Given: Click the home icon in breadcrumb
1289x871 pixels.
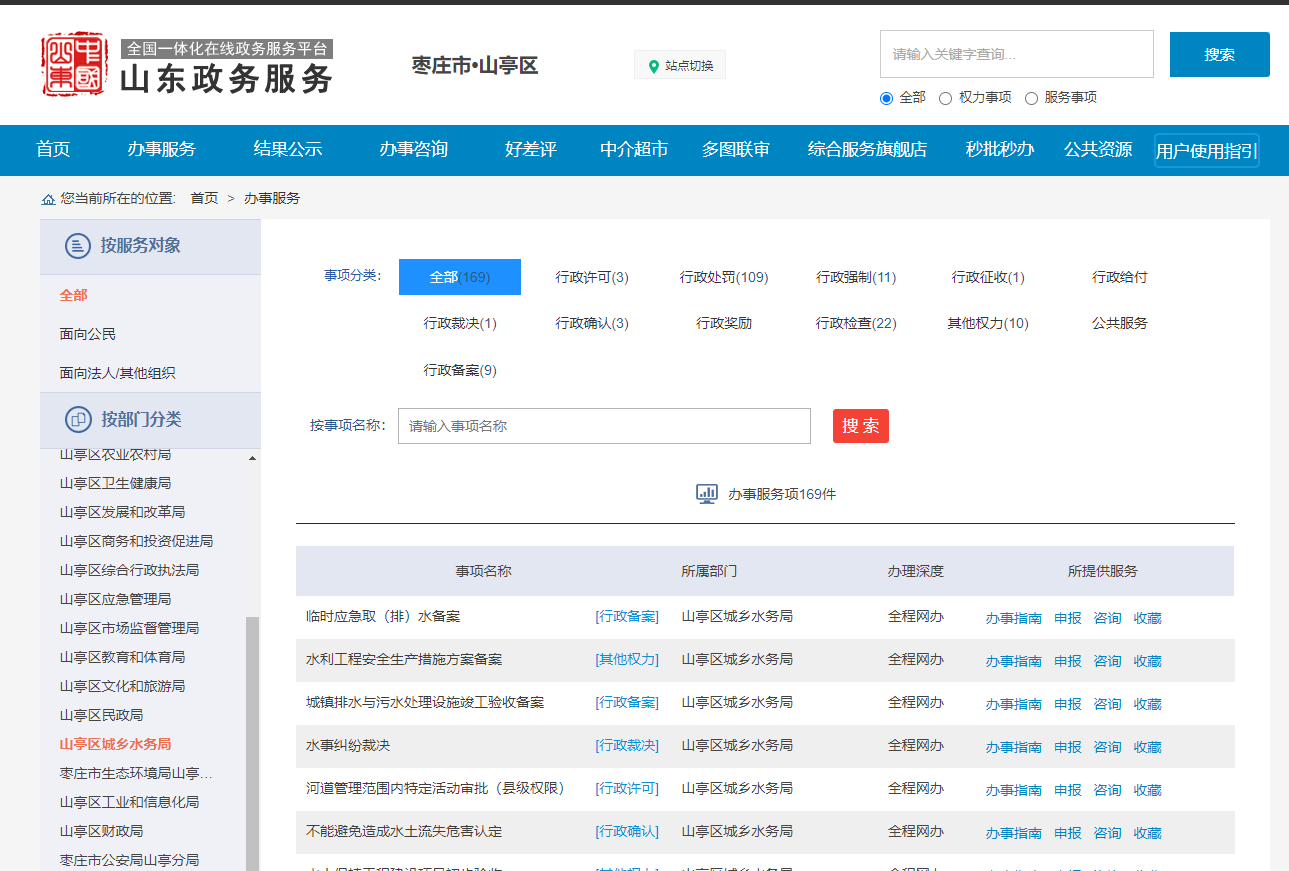Looking at the screenshot, I should [48, 199].
